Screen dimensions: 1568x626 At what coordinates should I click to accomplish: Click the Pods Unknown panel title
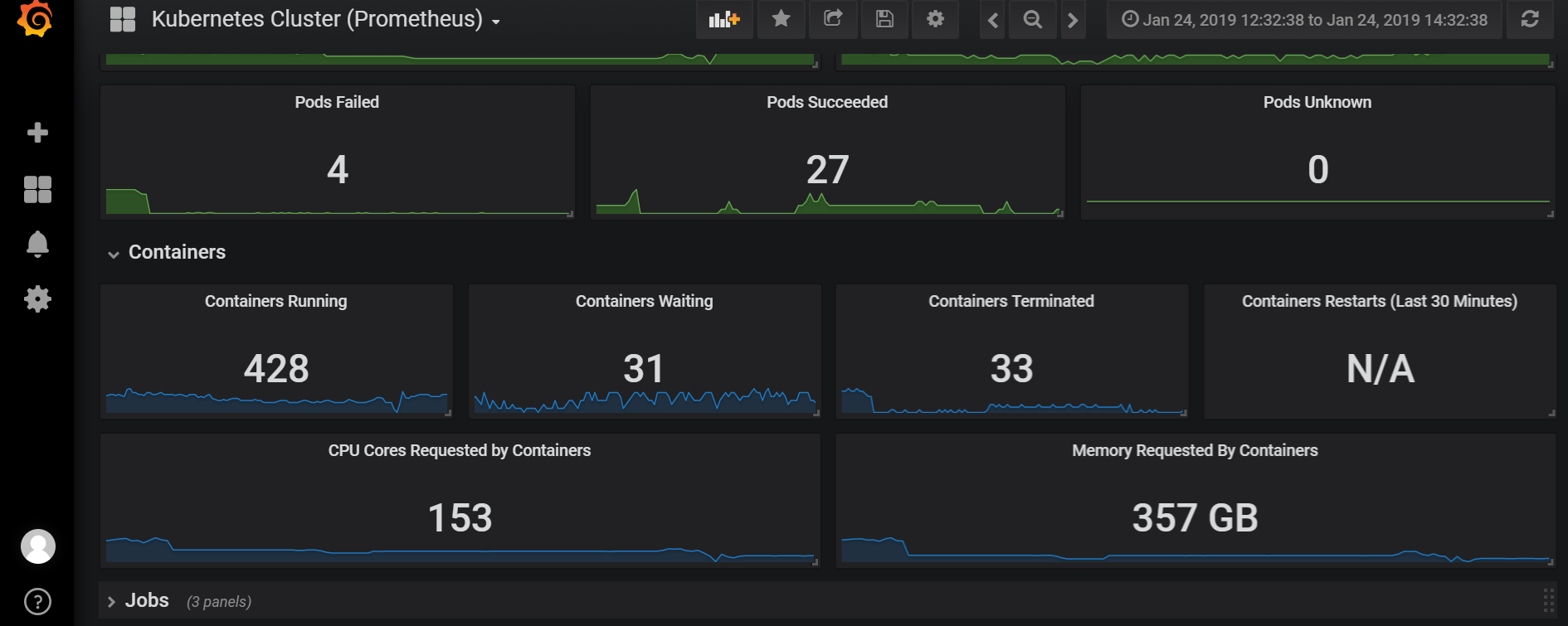tap(1317, 102)
